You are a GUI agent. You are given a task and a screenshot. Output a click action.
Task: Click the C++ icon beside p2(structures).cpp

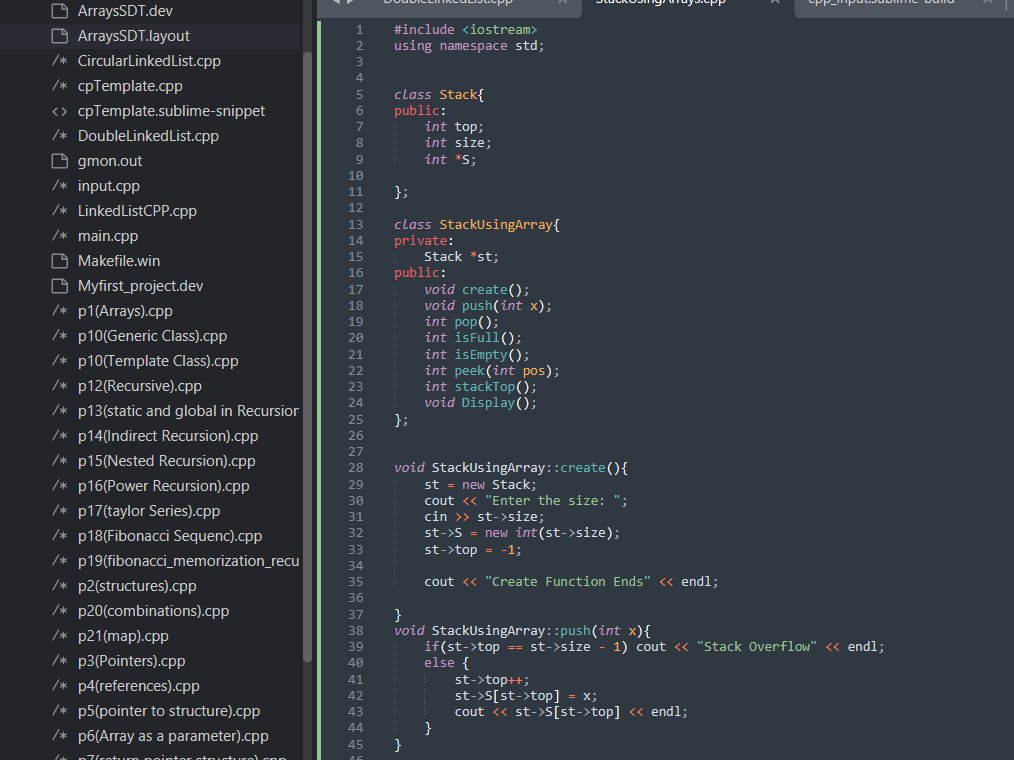coord(59,586)
